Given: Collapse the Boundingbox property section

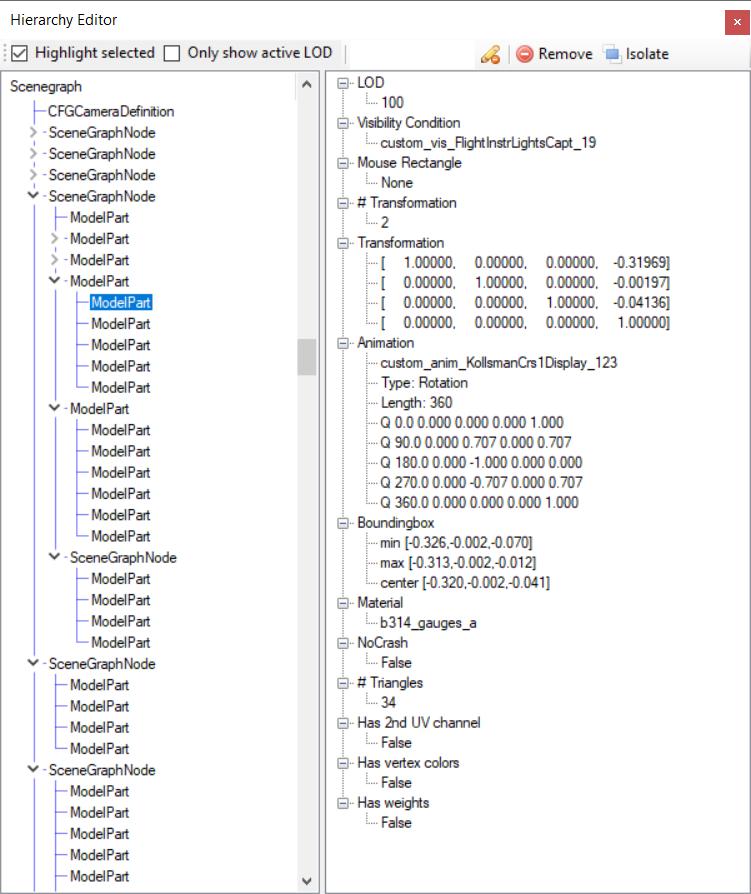Looking at the screenshot, I should point(343,523).
